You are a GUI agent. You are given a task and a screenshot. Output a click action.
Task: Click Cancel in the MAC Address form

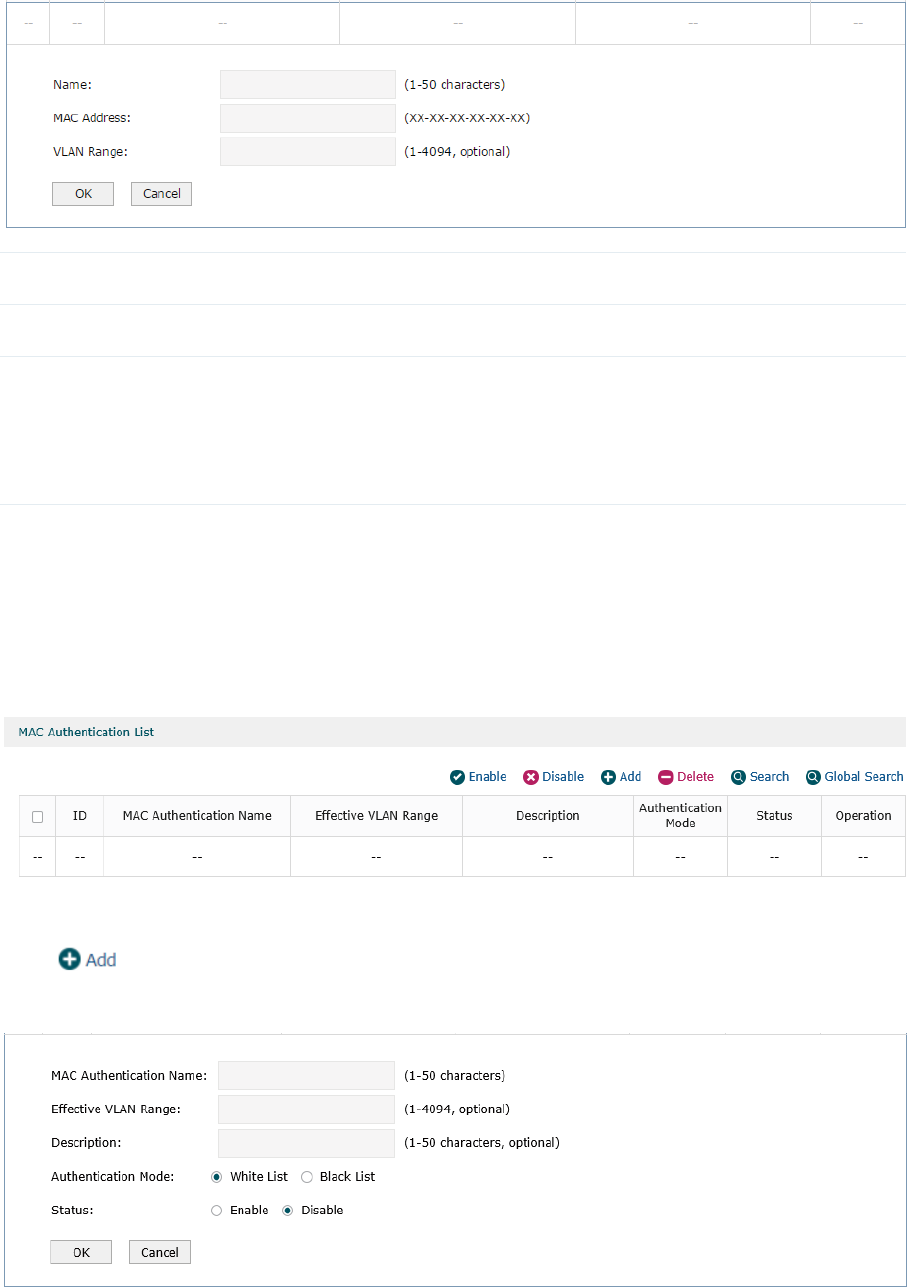tap(161, 194)
